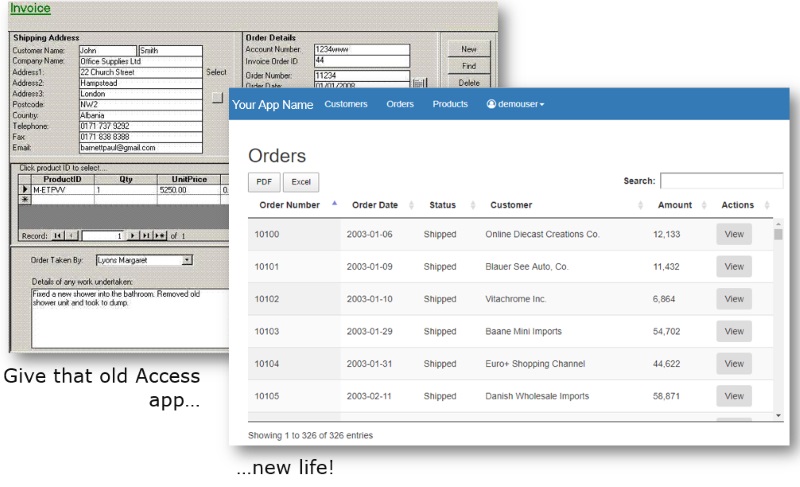This screenshot has width=800, height=487.
Task: Tick the Select checkbox in Shipping Address
Action: pos(217,97)
